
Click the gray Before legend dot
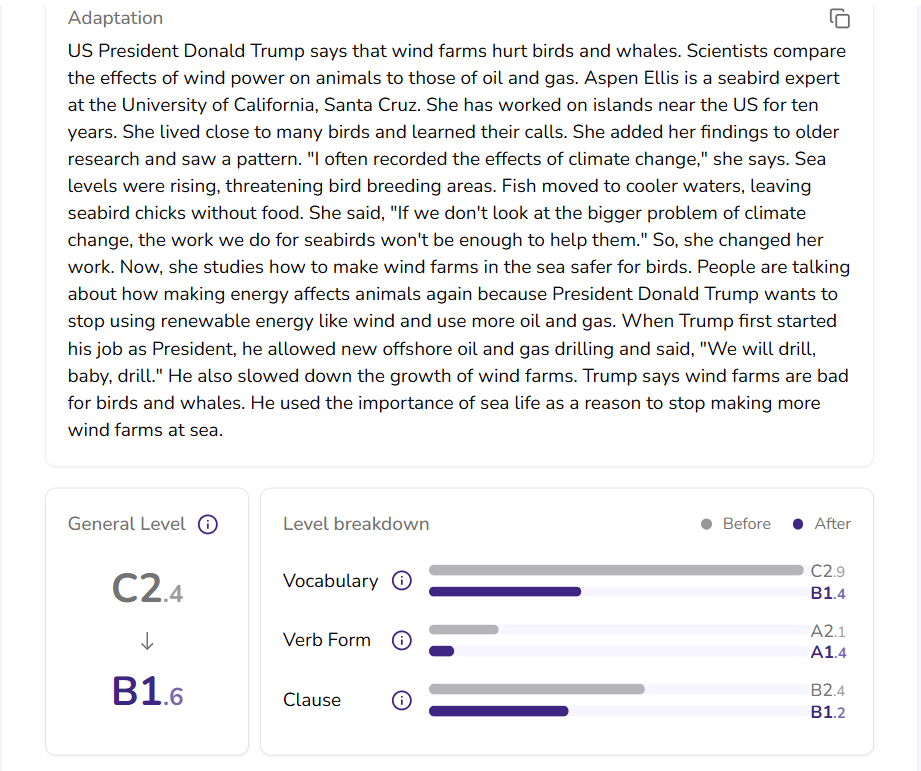[706, 524]
